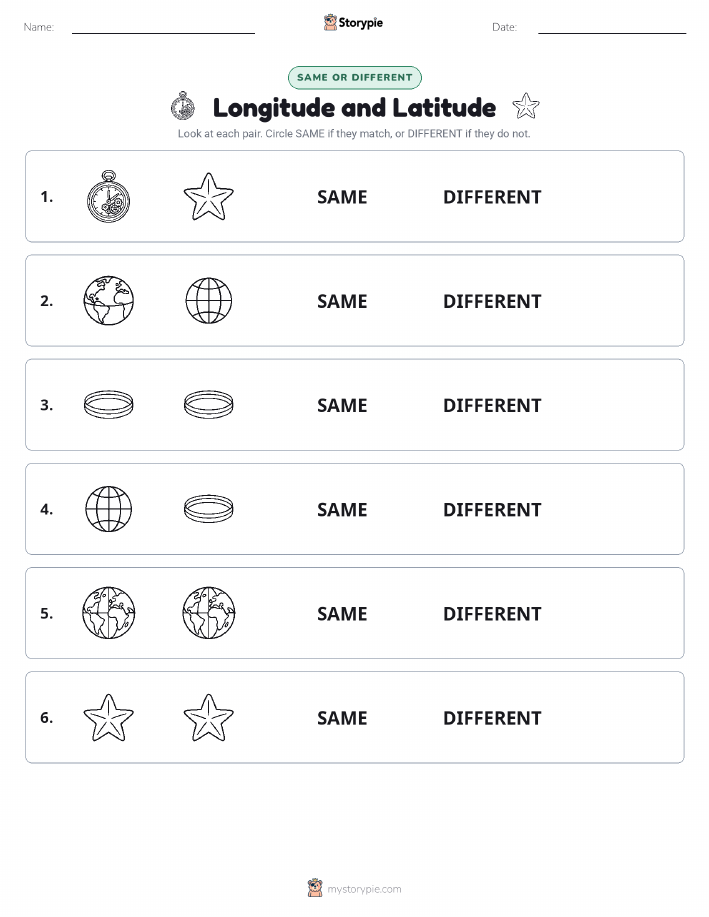This screenshot has height=917, width=709.
Task: Click the compass icon in row 1
Action: 109,196
